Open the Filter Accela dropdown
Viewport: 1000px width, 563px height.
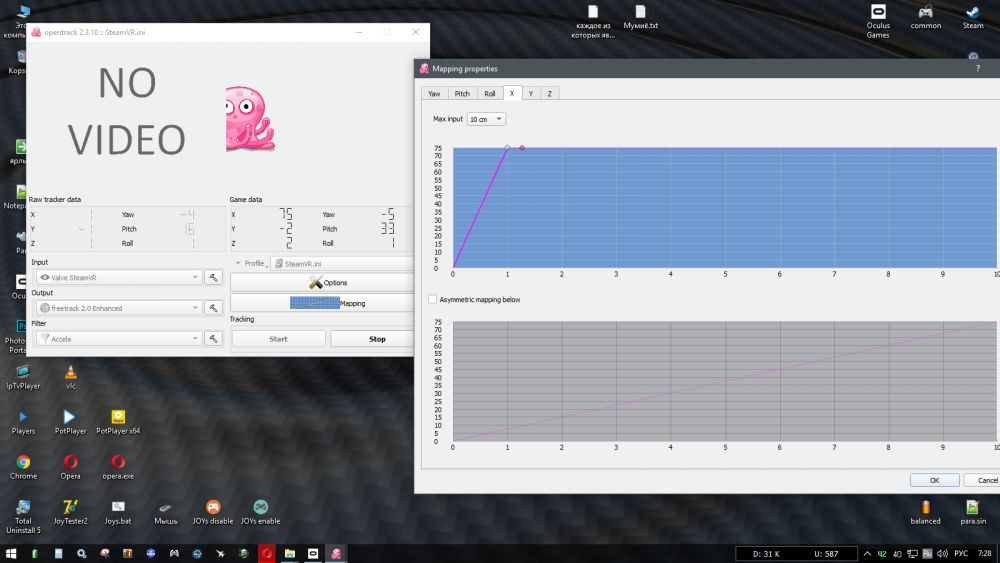point(118,339)
